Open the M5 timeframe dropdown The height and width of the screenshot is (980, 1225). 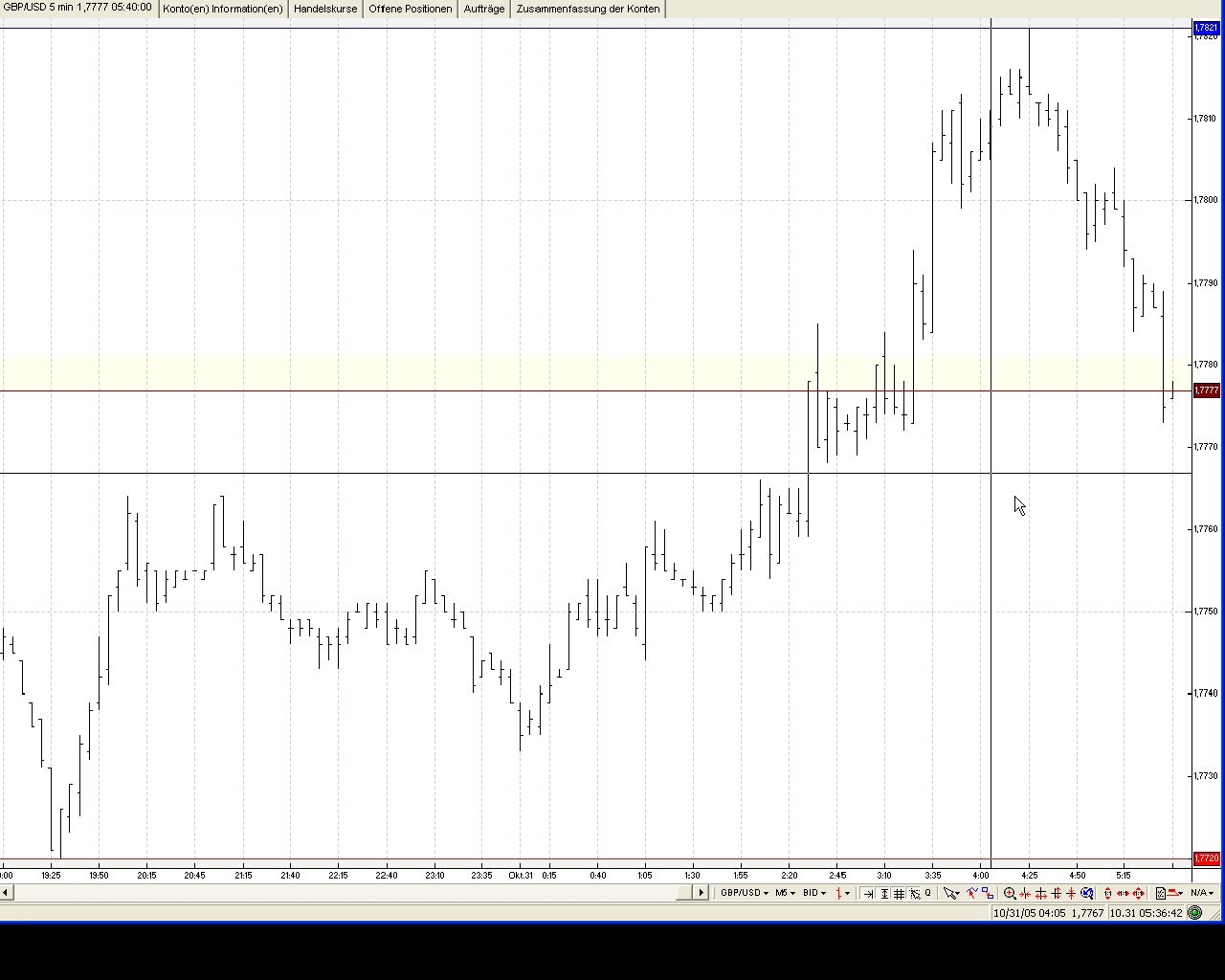tap(785, 893)
